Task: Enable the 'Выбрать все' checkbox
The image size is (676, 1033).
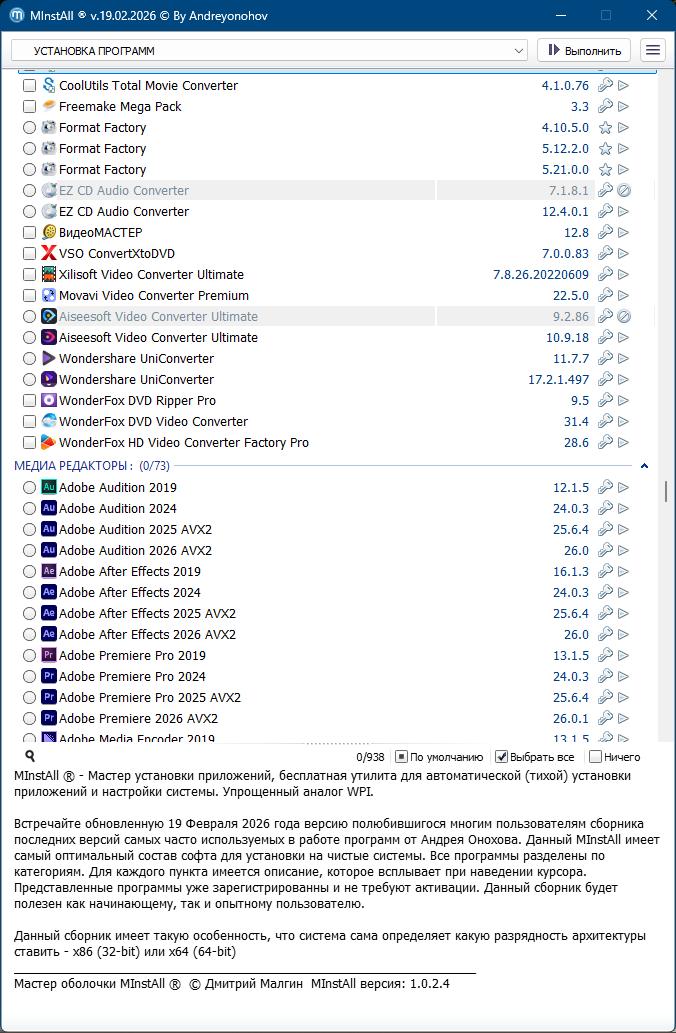Action: (x=502, y=757)
